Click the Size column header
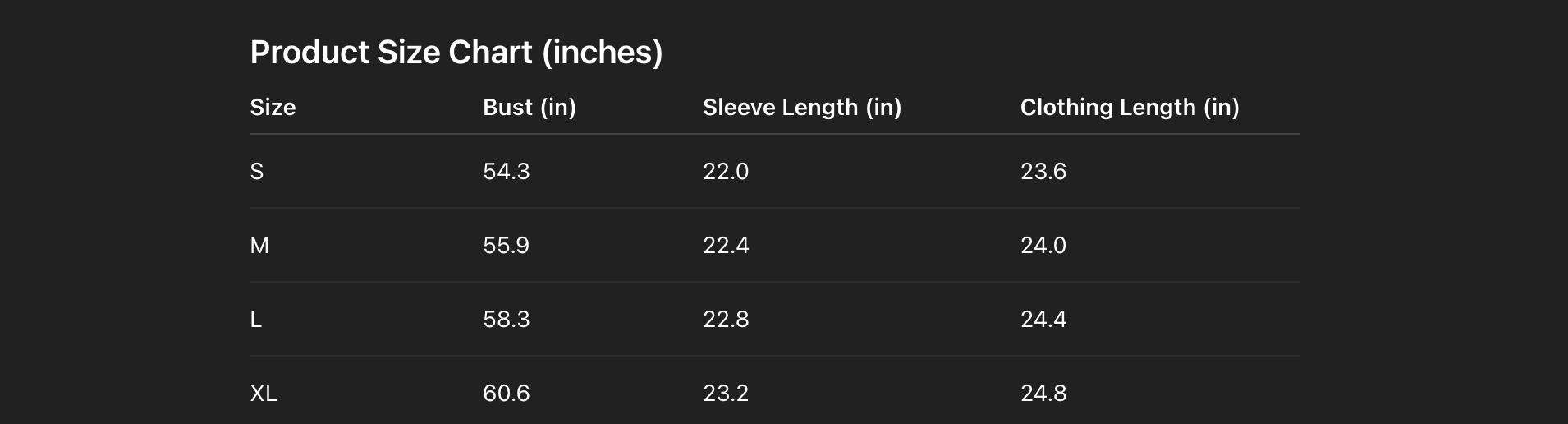 click(273, 108)
